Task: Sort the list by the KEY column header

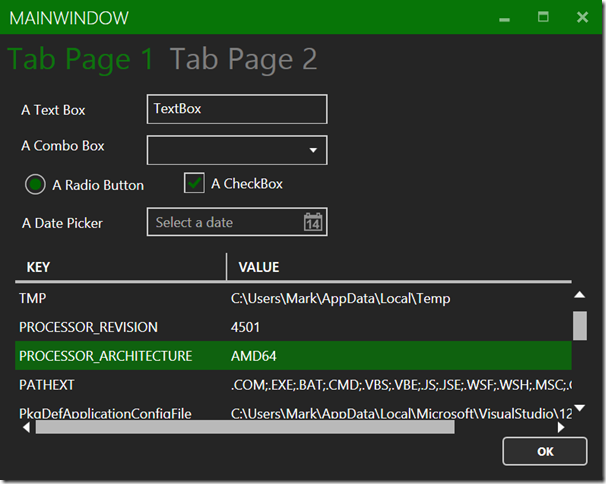Action: click(120, 267)
